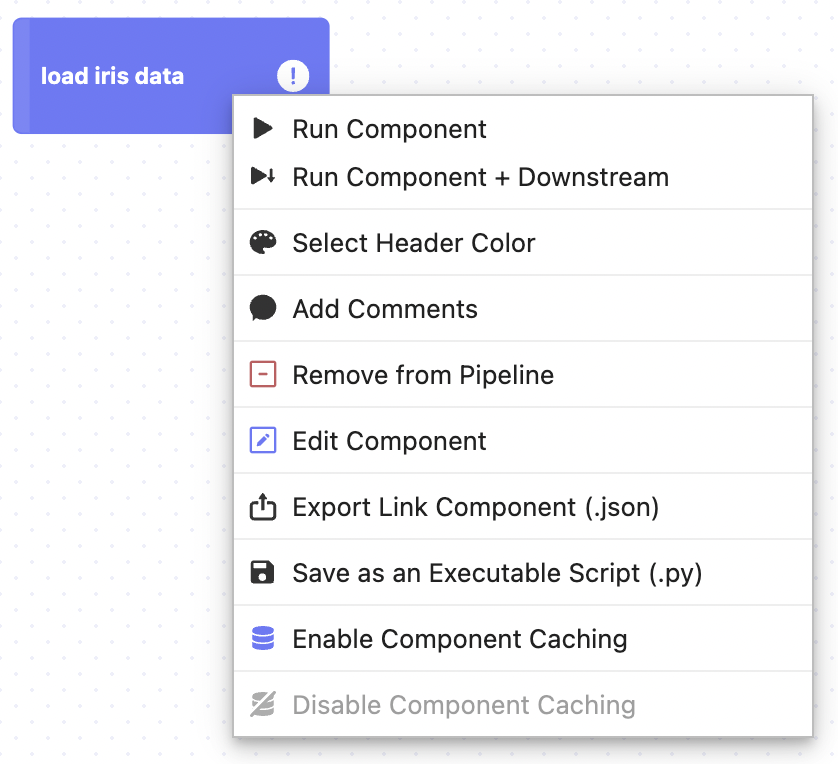Click the floppy disk save icon

262,573
